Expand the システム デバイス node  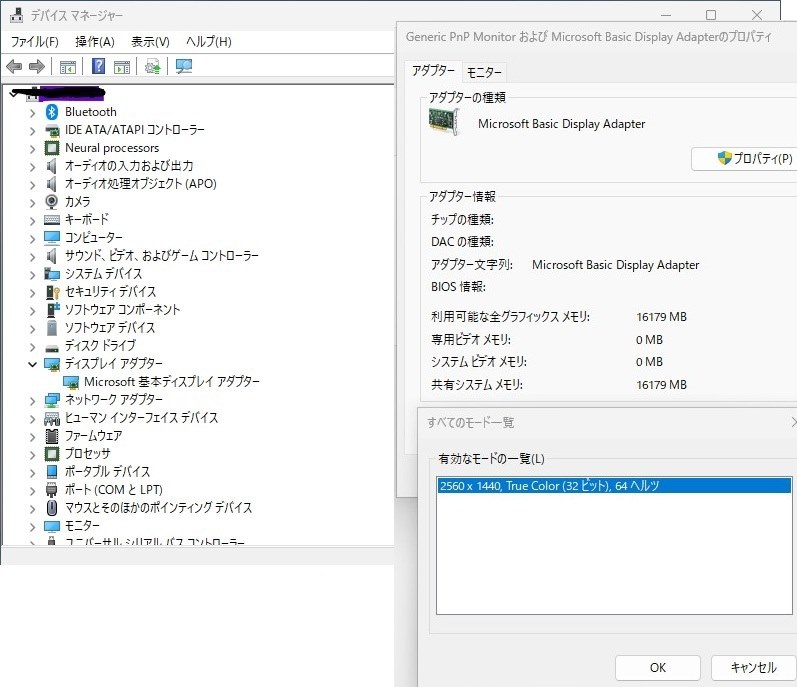click(x=33, y=275)
